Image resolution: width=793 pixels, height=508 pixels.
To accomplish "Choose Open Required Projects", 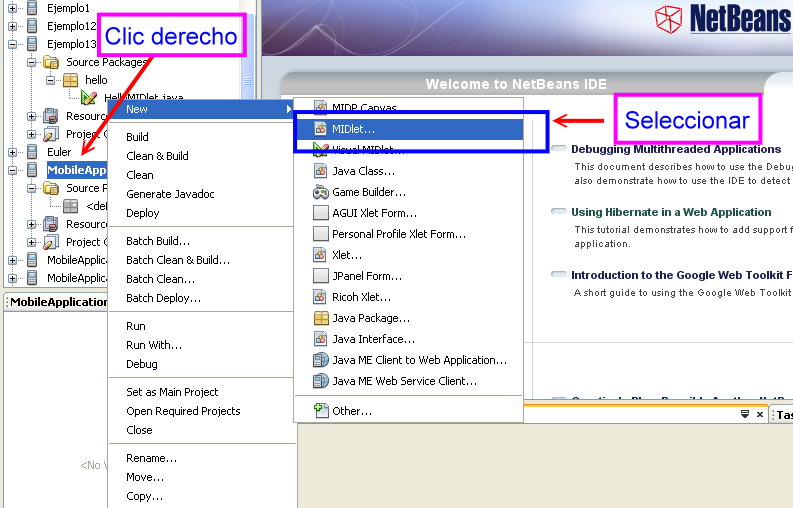I will 201,411.
